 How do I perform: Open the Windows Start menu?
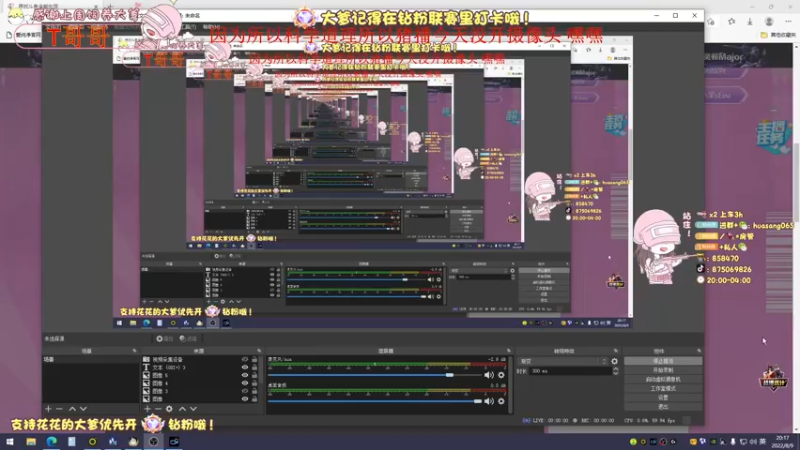click(10, 441)
